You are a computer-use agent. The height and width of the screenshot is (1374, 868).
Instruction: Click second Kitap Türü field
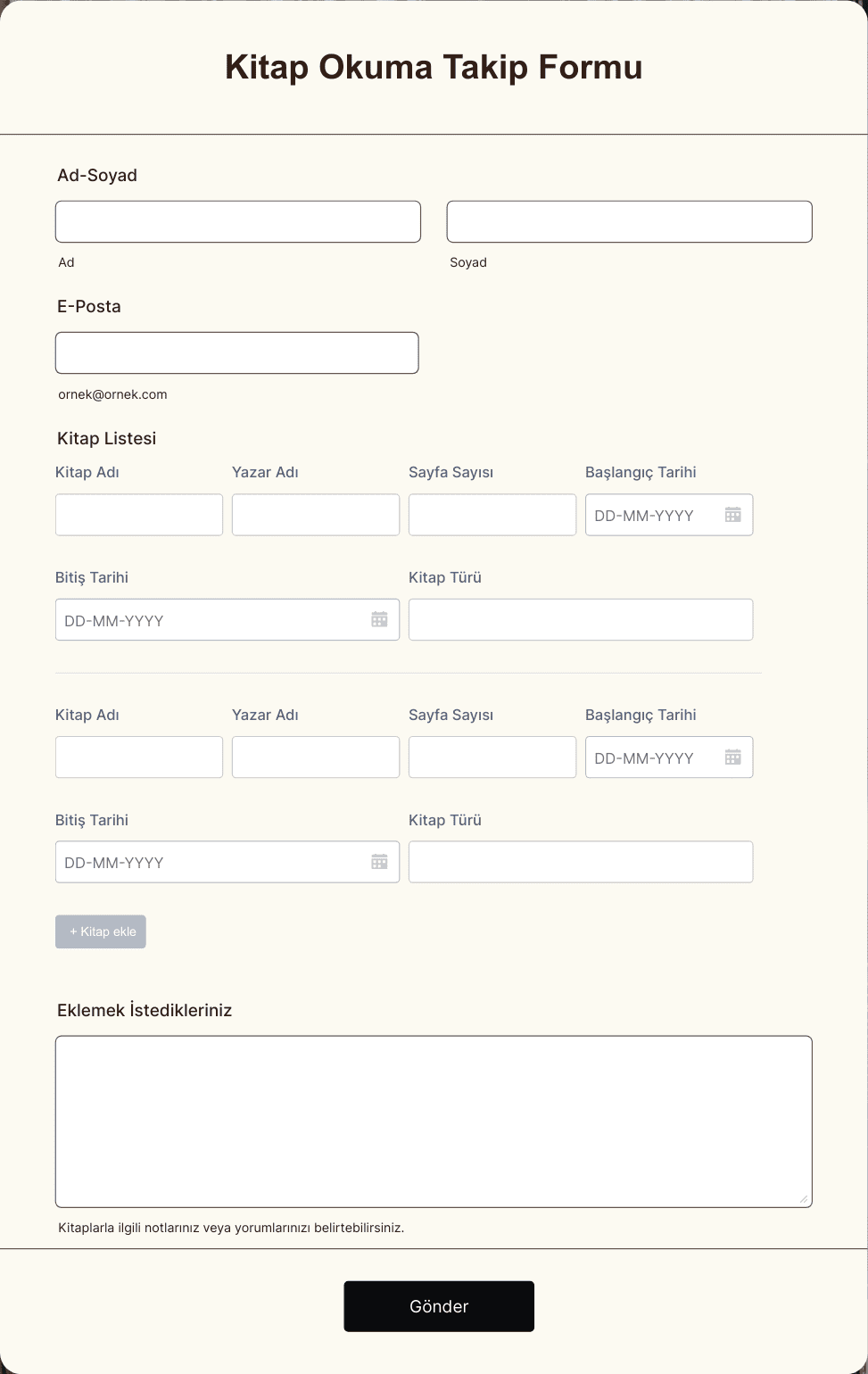pyautogui.click(x=581, y=862)
